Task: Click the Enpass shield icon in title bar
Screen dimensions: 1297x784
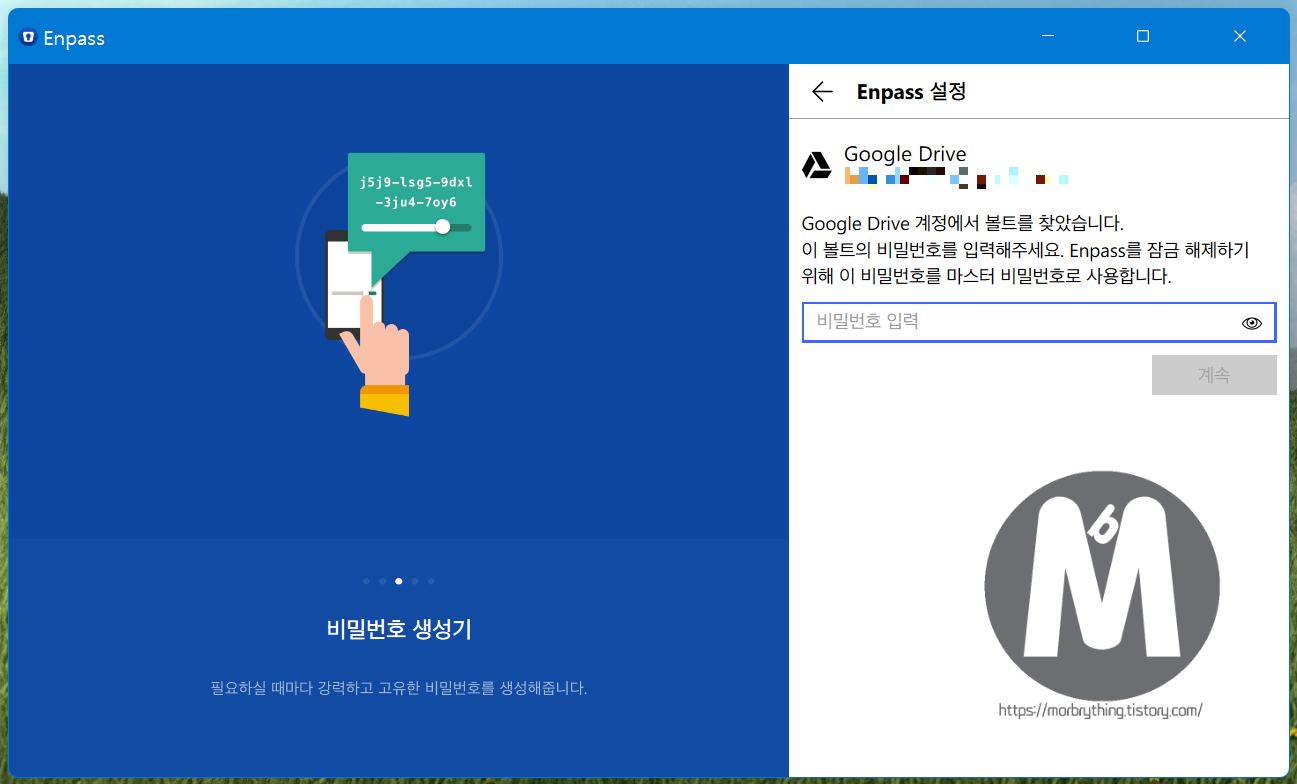Action: point(28,38)
